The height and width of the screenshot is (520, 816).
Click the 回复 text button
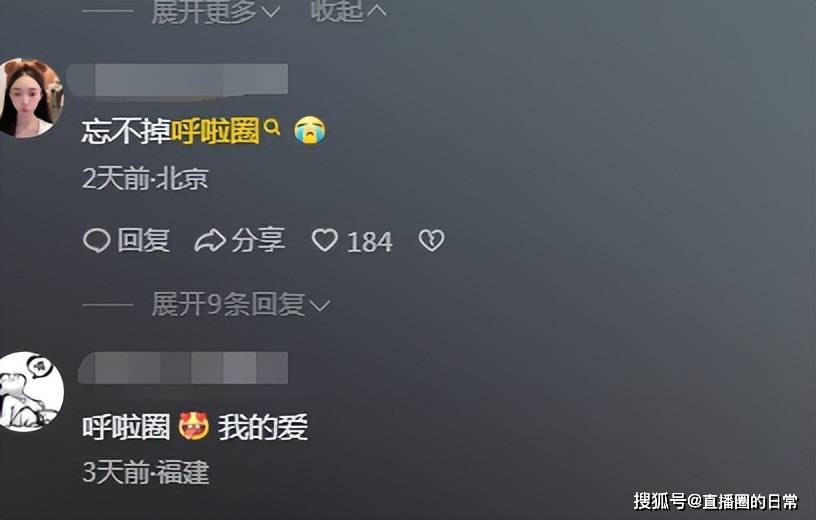coord(144,240)
